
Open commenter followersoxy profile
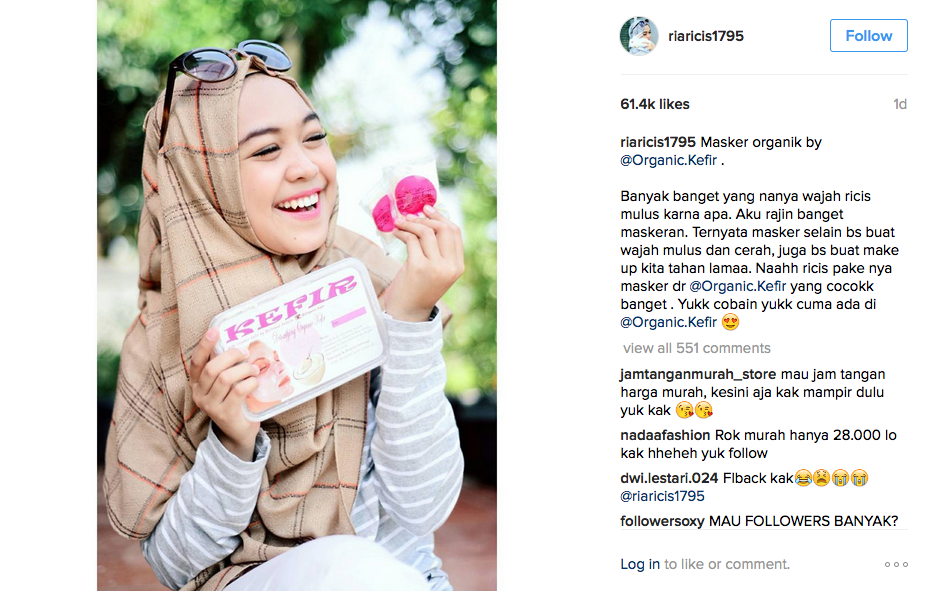pyautogui.click(x=662, y=521)
